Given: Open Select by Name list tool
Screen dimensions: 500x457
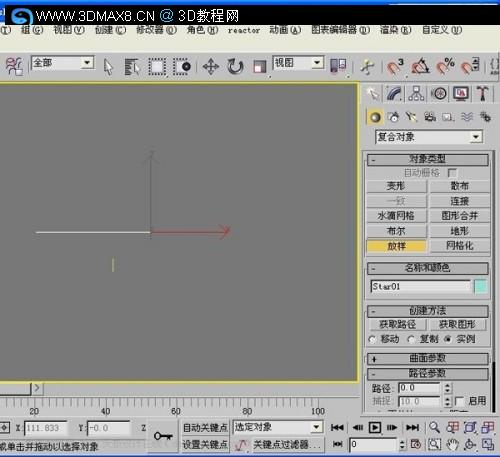Looking at the screenshot, I should [x=132, y=67].
